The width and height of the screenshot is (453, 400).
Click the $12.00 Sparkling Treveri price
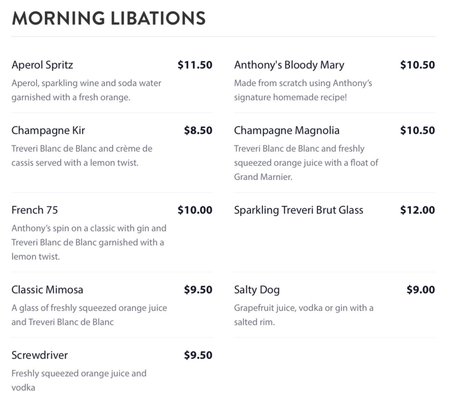tap(418, 210)
